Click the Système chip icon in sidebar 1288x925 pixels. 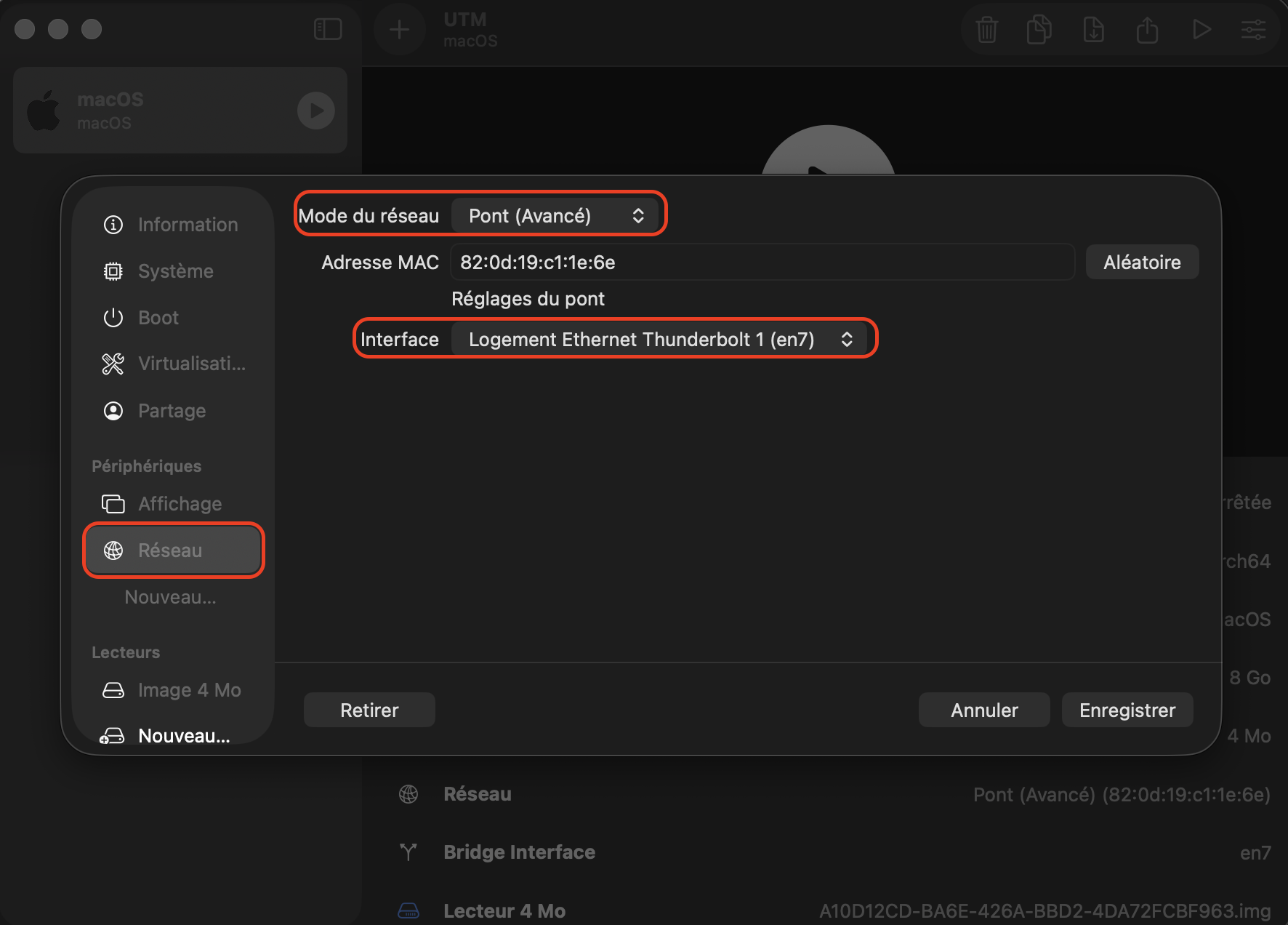(x=113, y=271)
